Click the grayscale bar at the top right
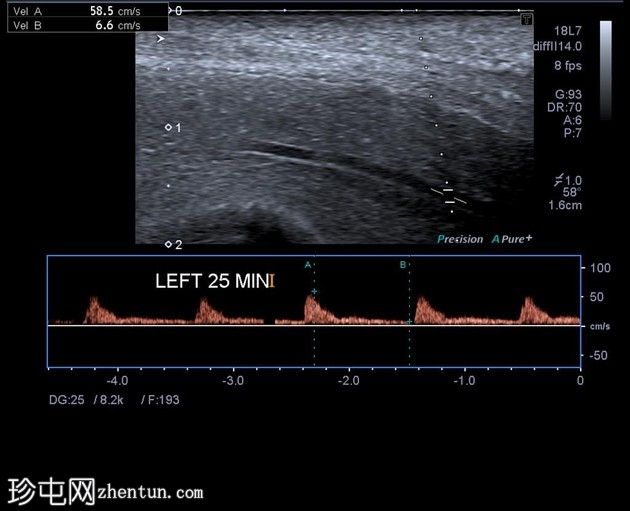 [x=605, y=70]
